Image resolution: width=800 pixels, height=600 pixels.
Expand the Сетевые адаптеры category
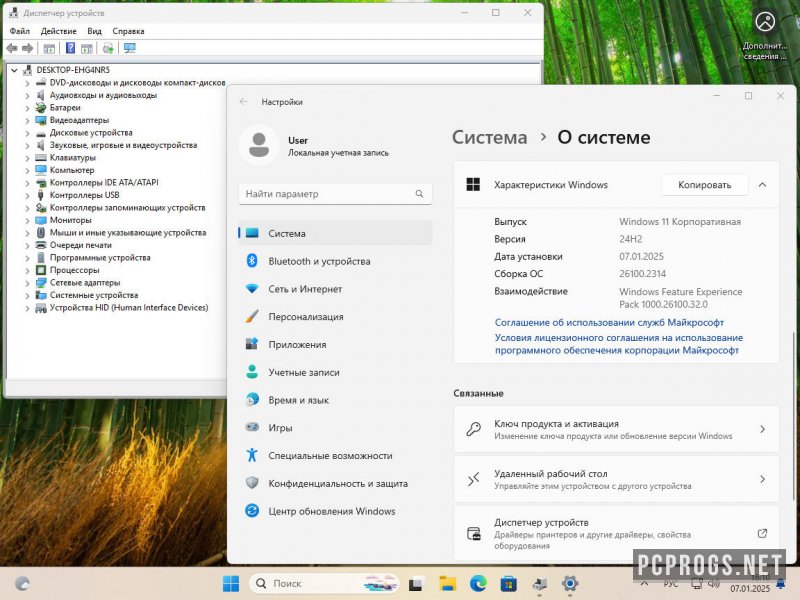tap(27, 283)
